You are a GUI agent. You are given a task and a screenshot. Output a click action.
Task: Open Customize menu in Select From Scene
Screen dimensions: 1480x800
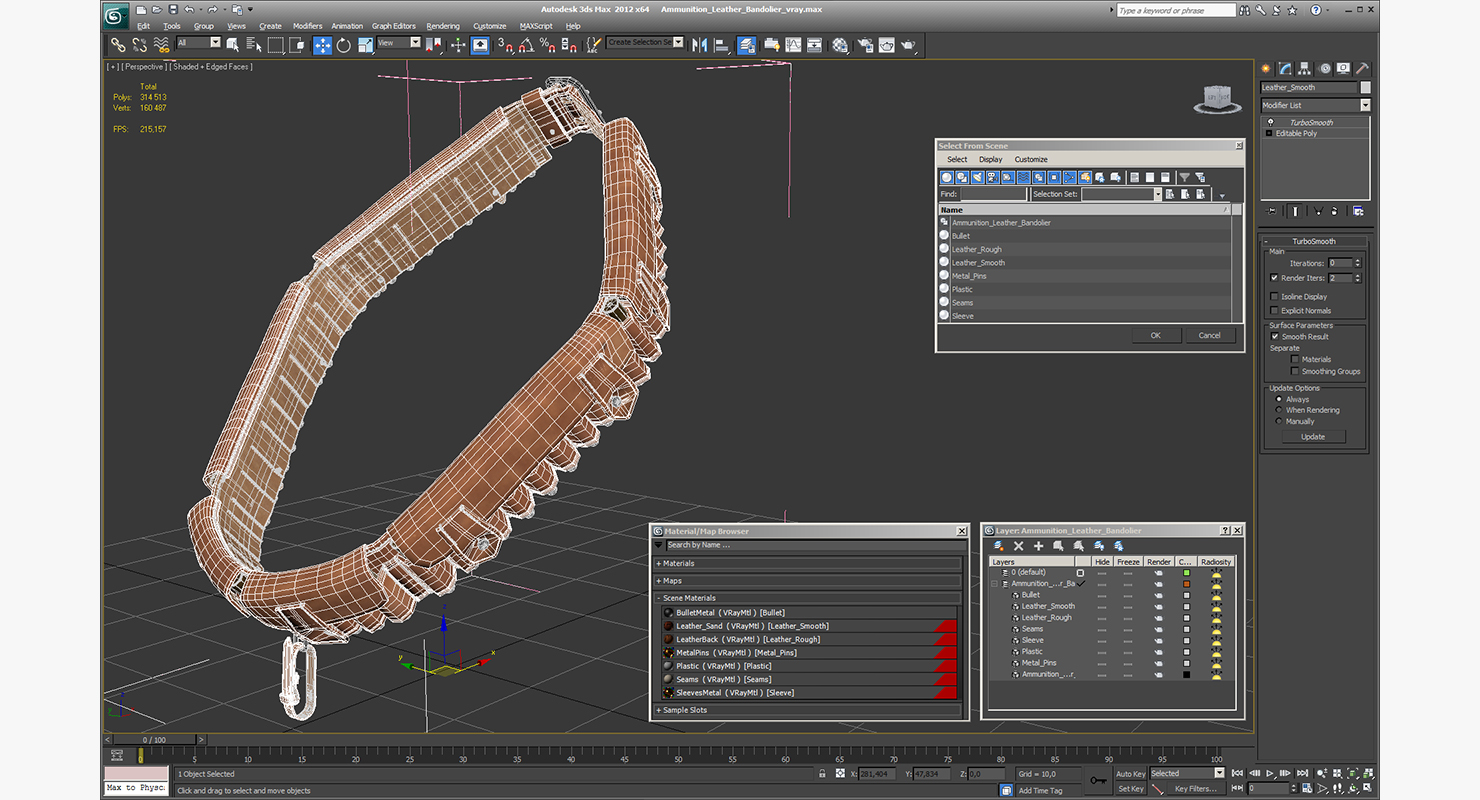tap(1031, 159)
